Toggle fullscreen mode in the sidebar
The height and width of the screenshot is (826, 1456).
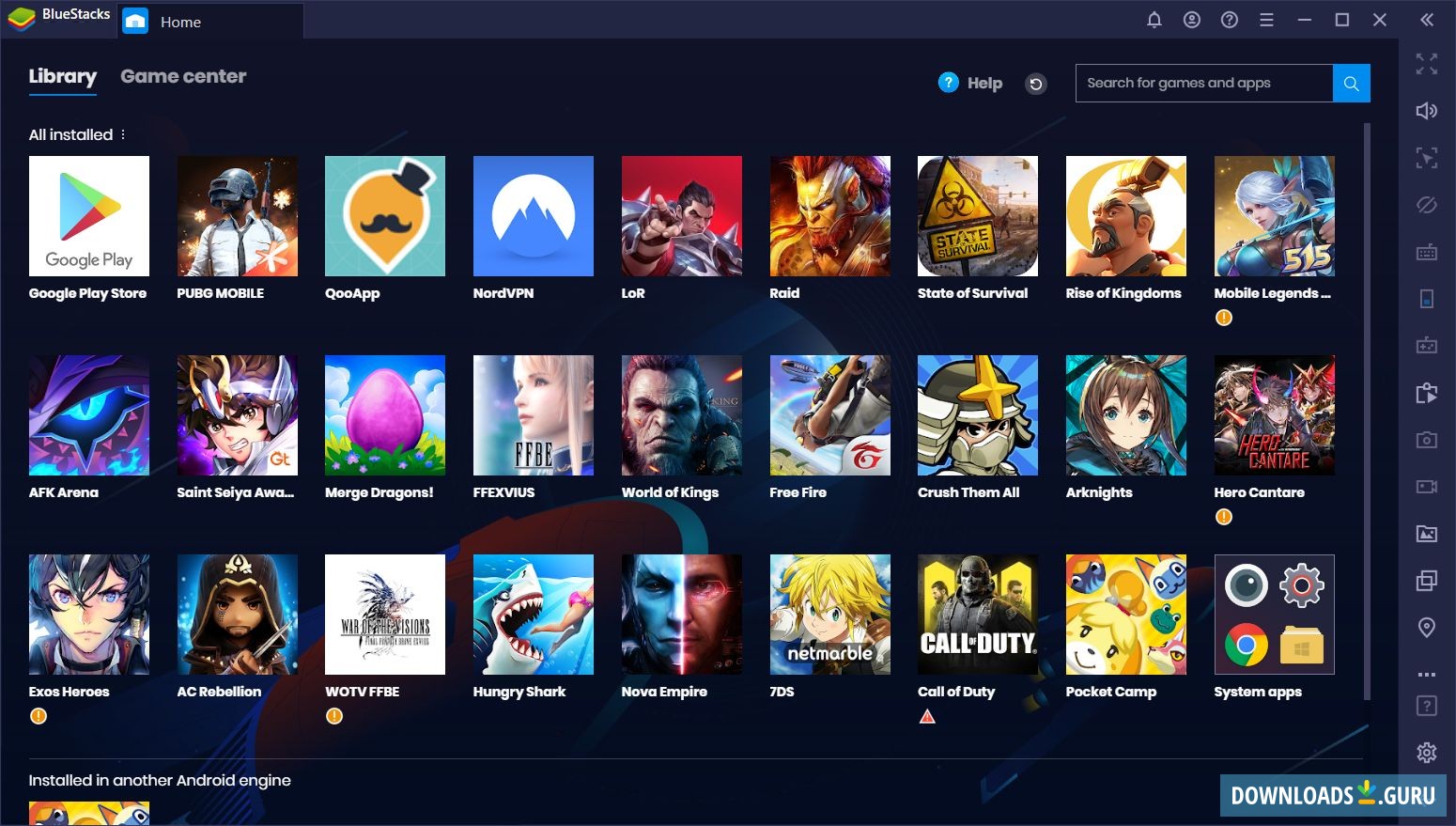(1427, 64)
